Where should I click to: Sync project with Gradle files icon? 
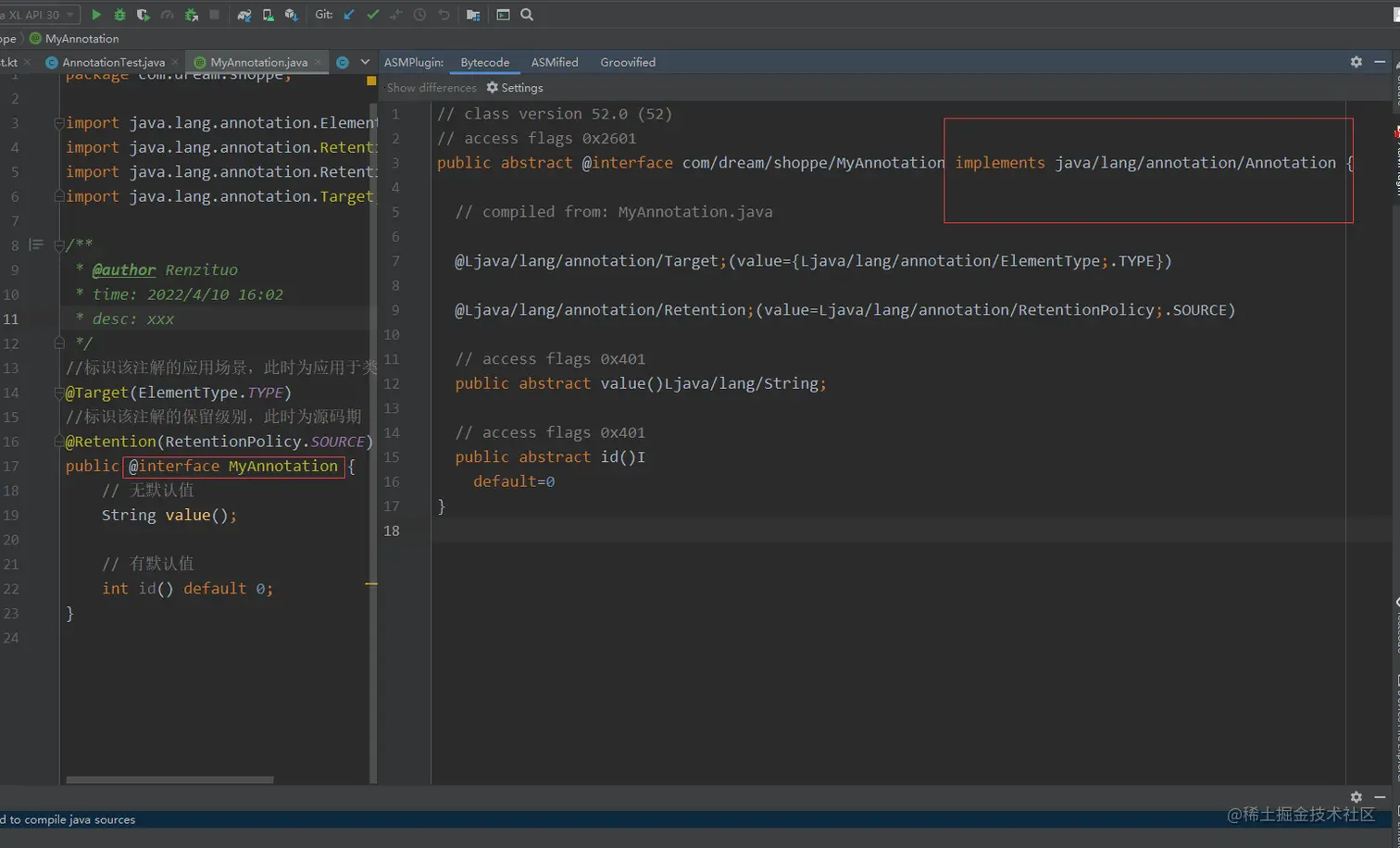pyautogui.click(x=244, y=15)
